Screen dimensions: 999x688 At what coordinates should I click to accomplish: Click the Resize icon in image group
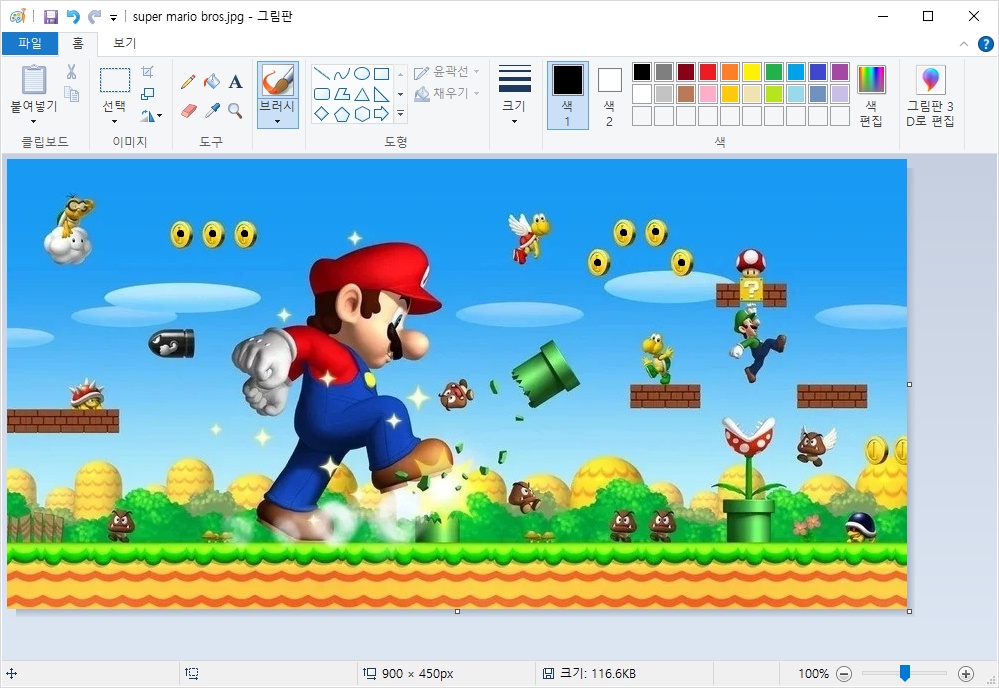coord(147,94)
